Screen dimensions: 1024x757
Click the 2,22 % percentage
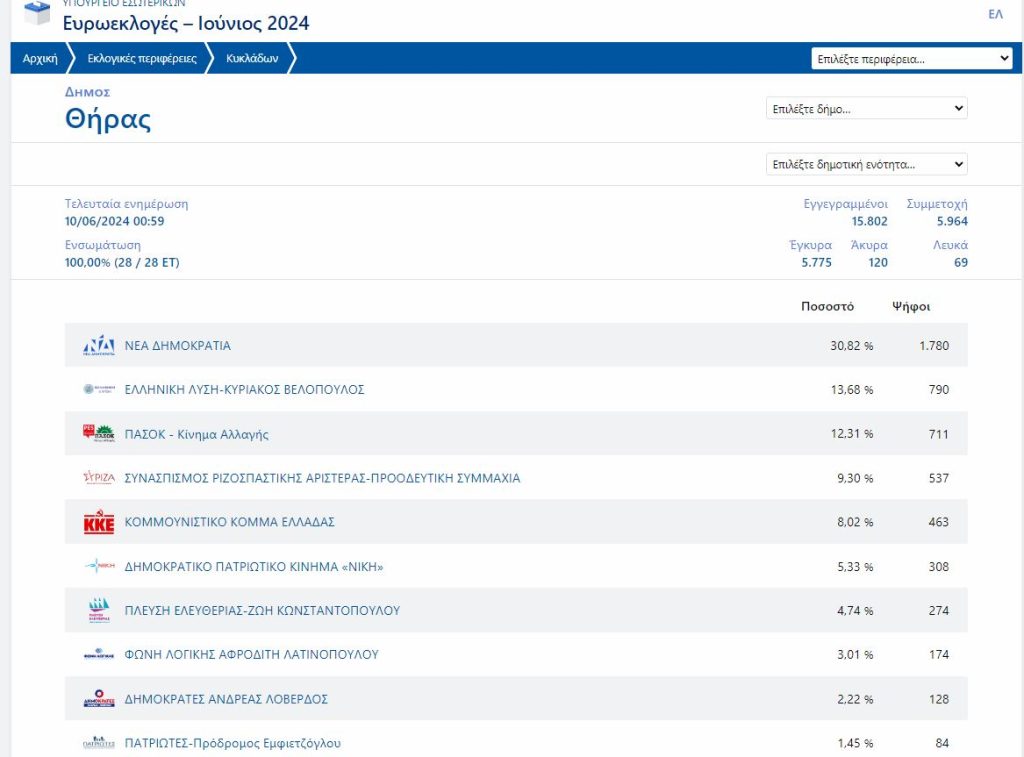point(855,699)
